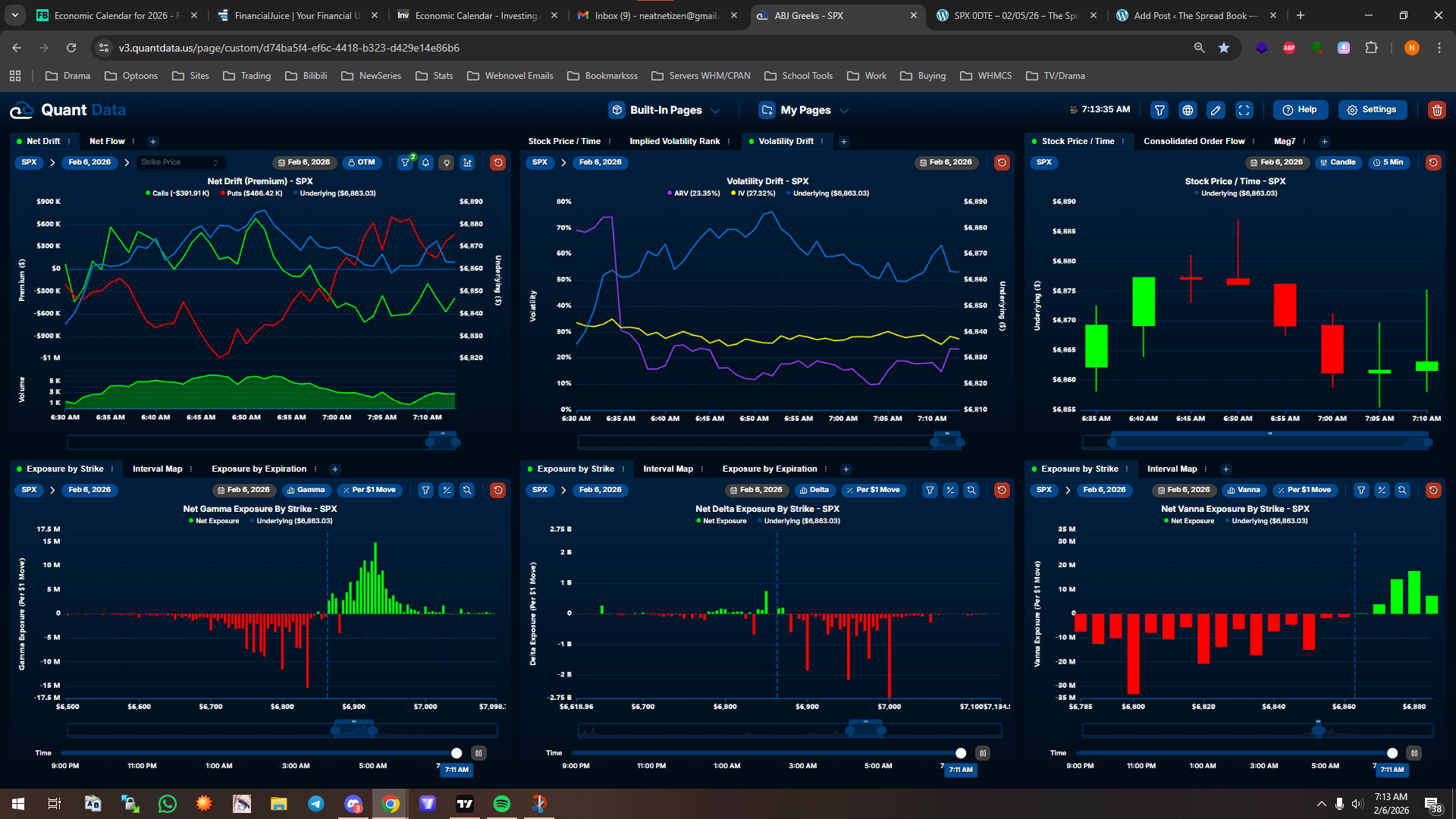Pause playback in Vanna Exposure time control
The image size is (1456, 819).
click(x=1414, y=753)
